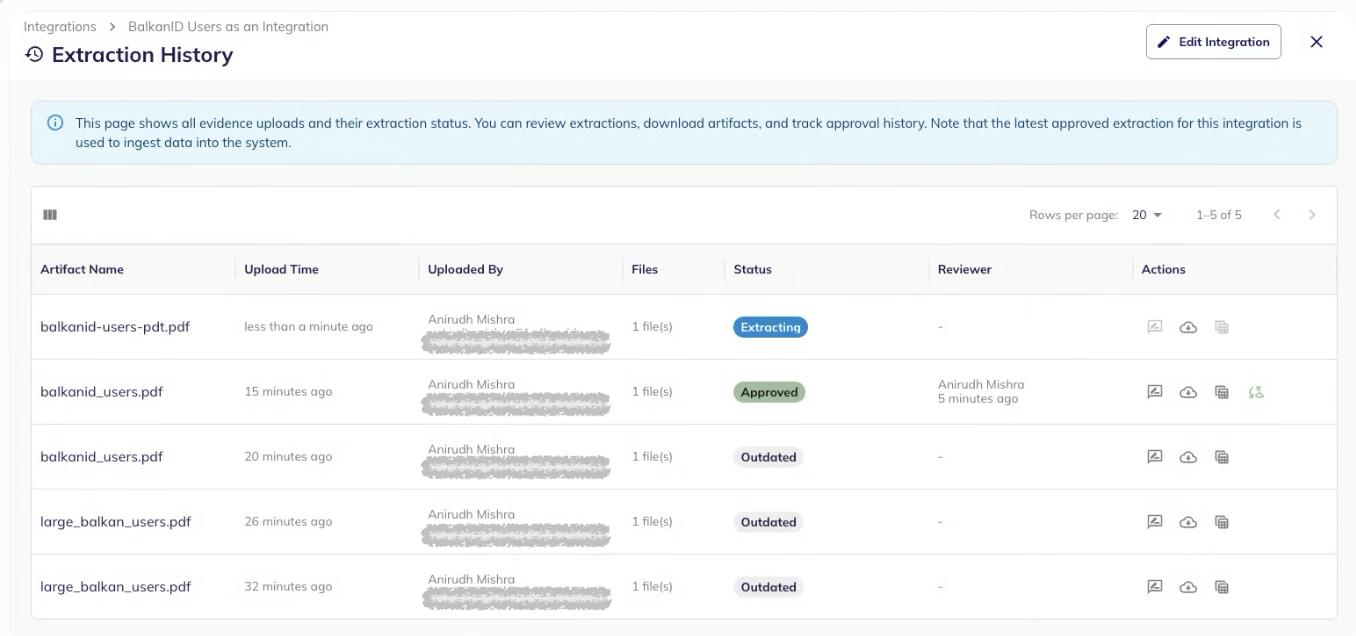
Task: Click the Extracting status badge
Action: click(770, 327)
